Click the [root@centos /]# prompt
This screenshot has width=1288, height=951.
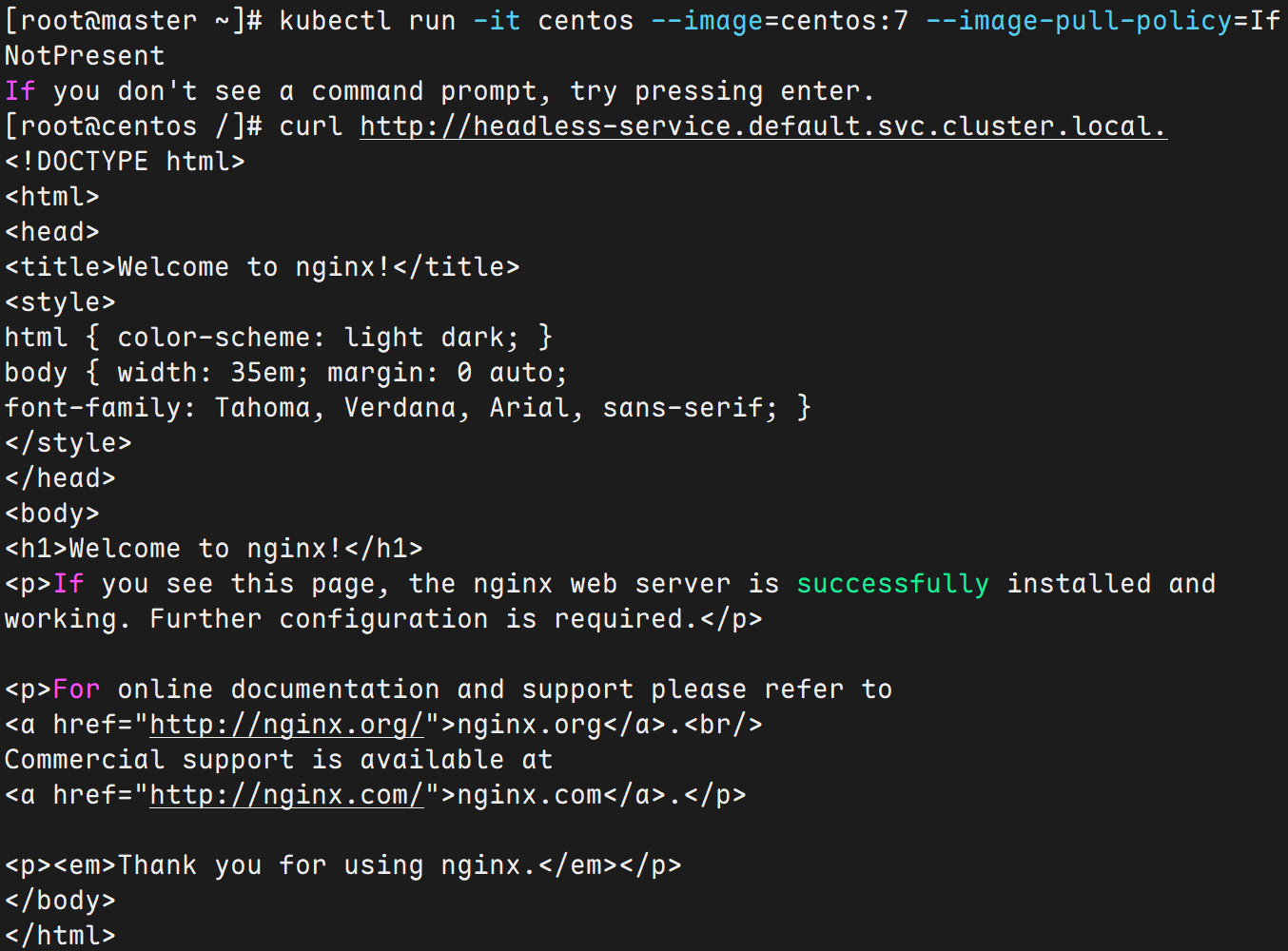tap(134, 126)
